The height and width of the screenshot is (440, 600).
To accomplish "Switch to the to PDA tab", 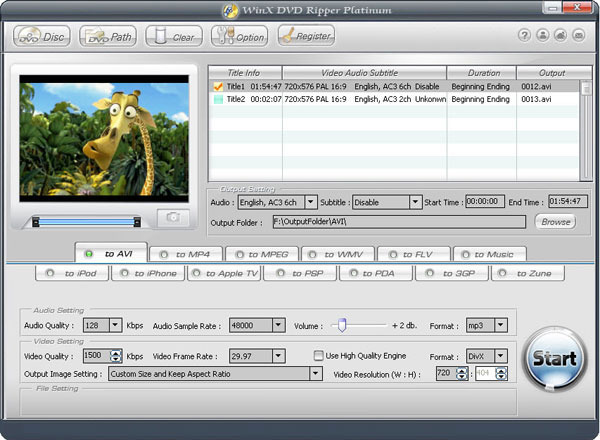I will (376, 273).
